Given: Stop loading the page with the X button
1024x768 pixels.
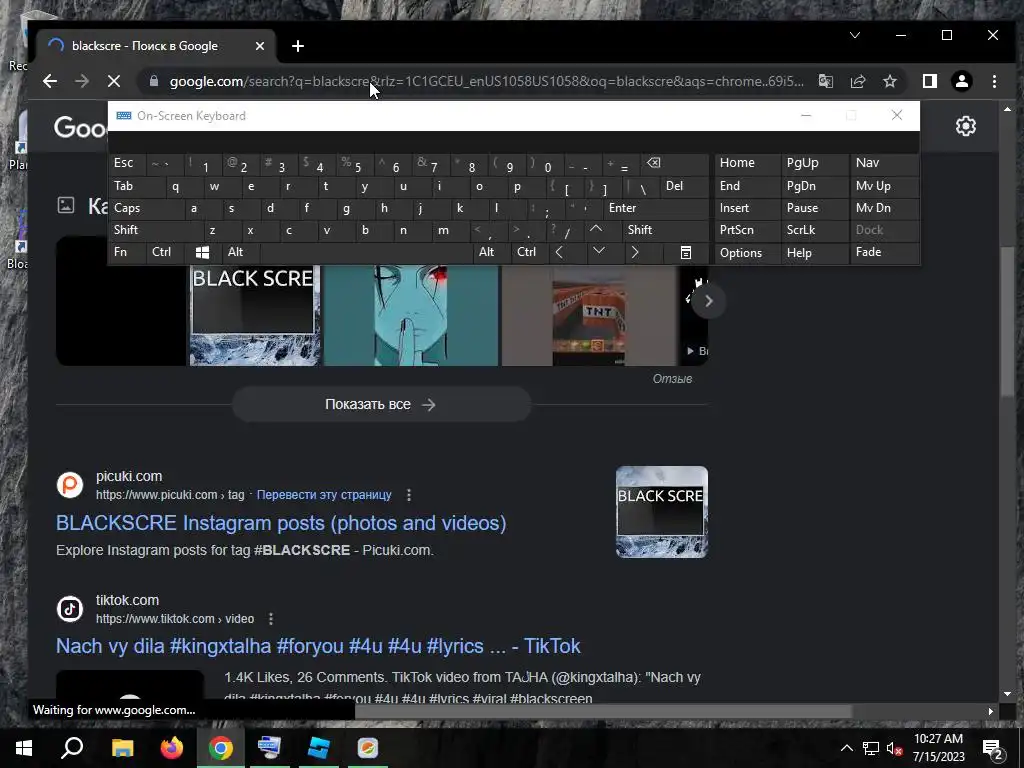Looking at the screenshot, I should pyautogui.click(x=114, y=81).
